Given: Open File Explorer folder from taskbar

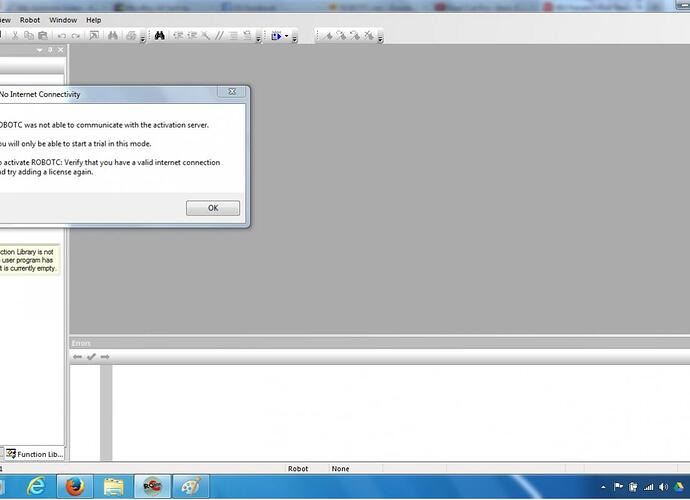Looking at the screenshot, I should tap(114, 486).
